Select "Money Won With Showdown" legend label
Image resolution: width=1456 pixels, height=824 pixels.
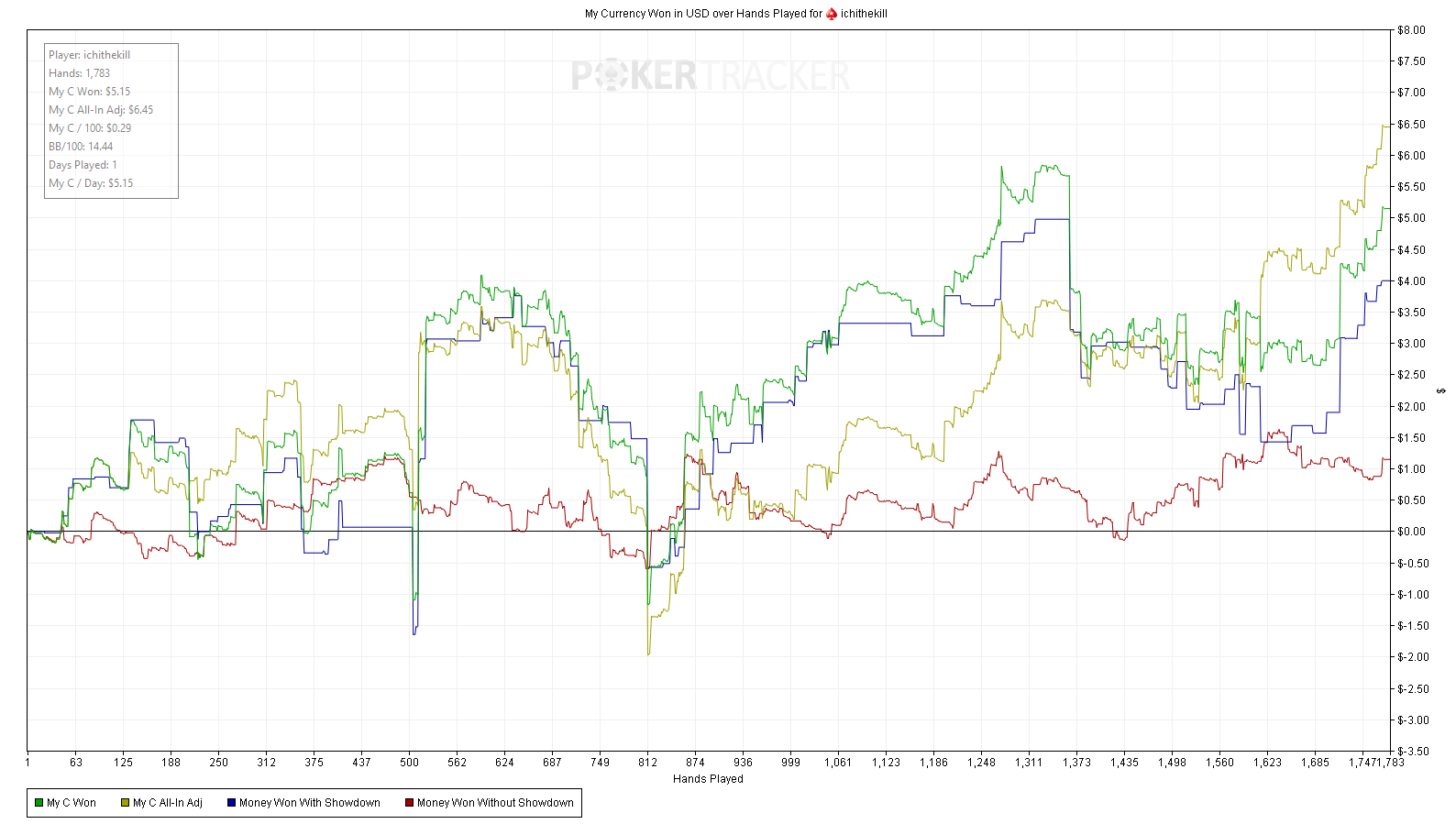310,803
